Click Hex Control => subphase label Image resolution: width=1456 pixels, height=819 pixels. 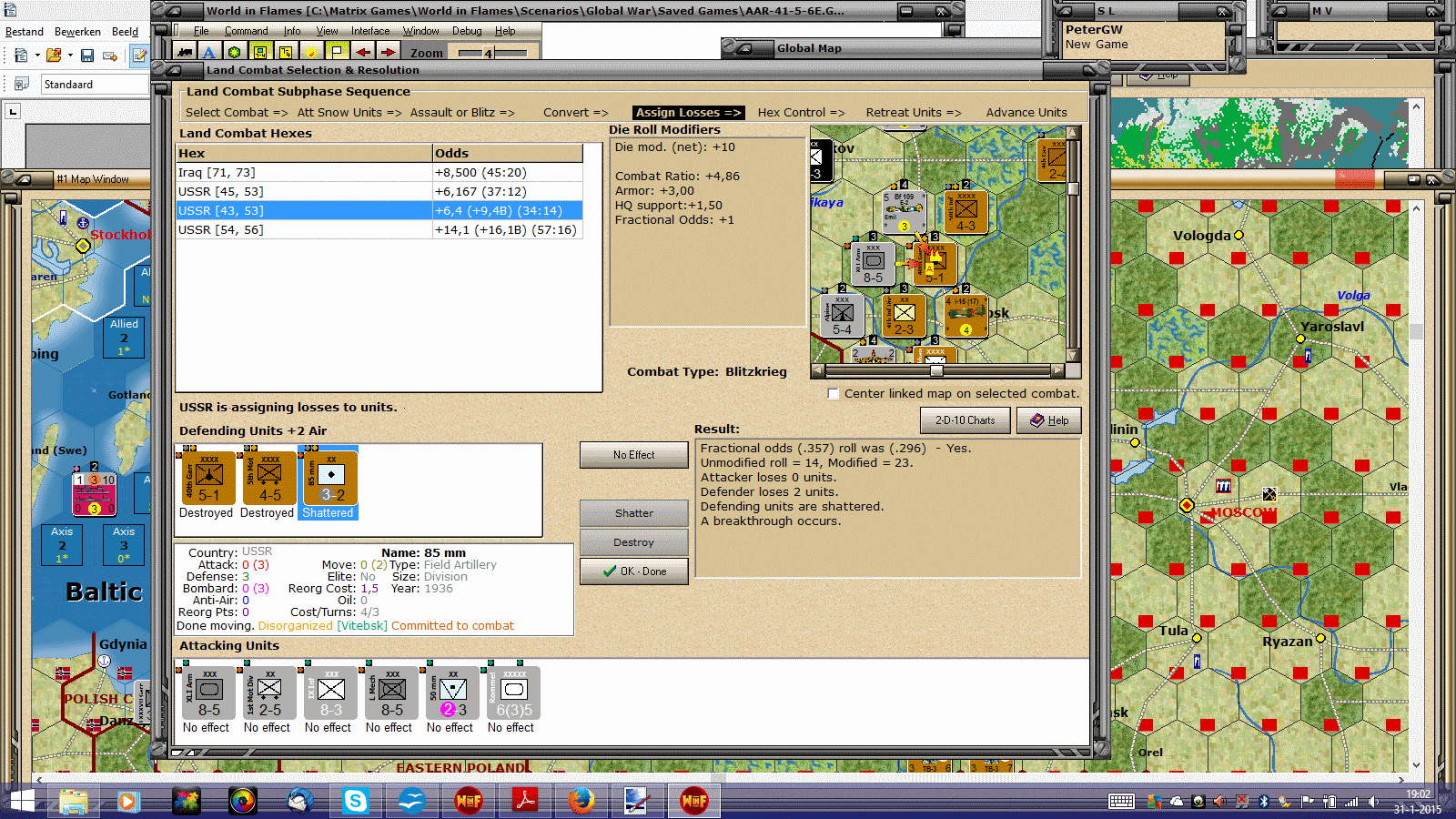(x=801, y=113)
